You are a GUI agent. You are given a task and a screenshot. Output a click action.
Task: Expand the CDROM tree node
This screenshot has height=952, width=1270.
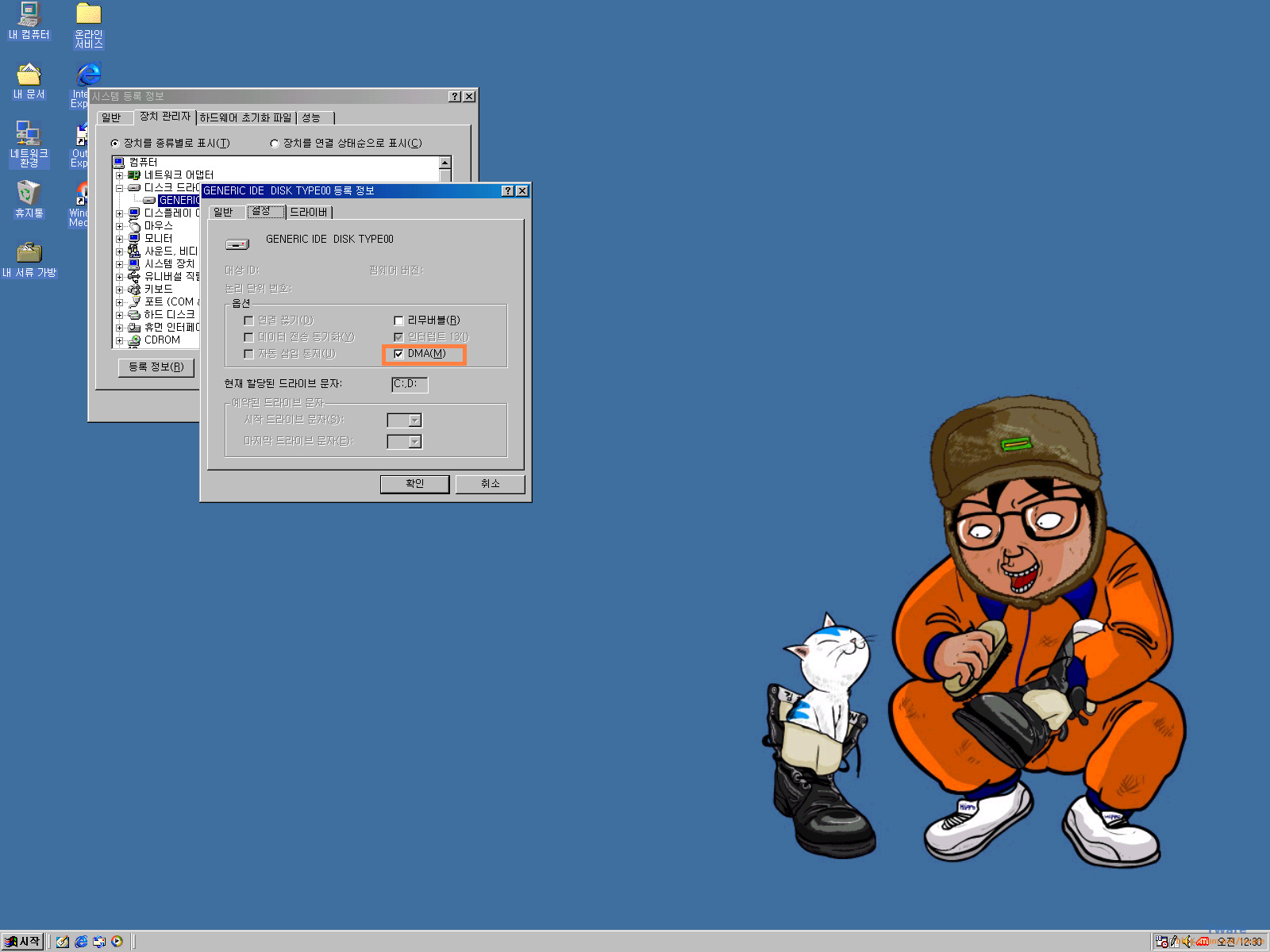pos(120,340)
